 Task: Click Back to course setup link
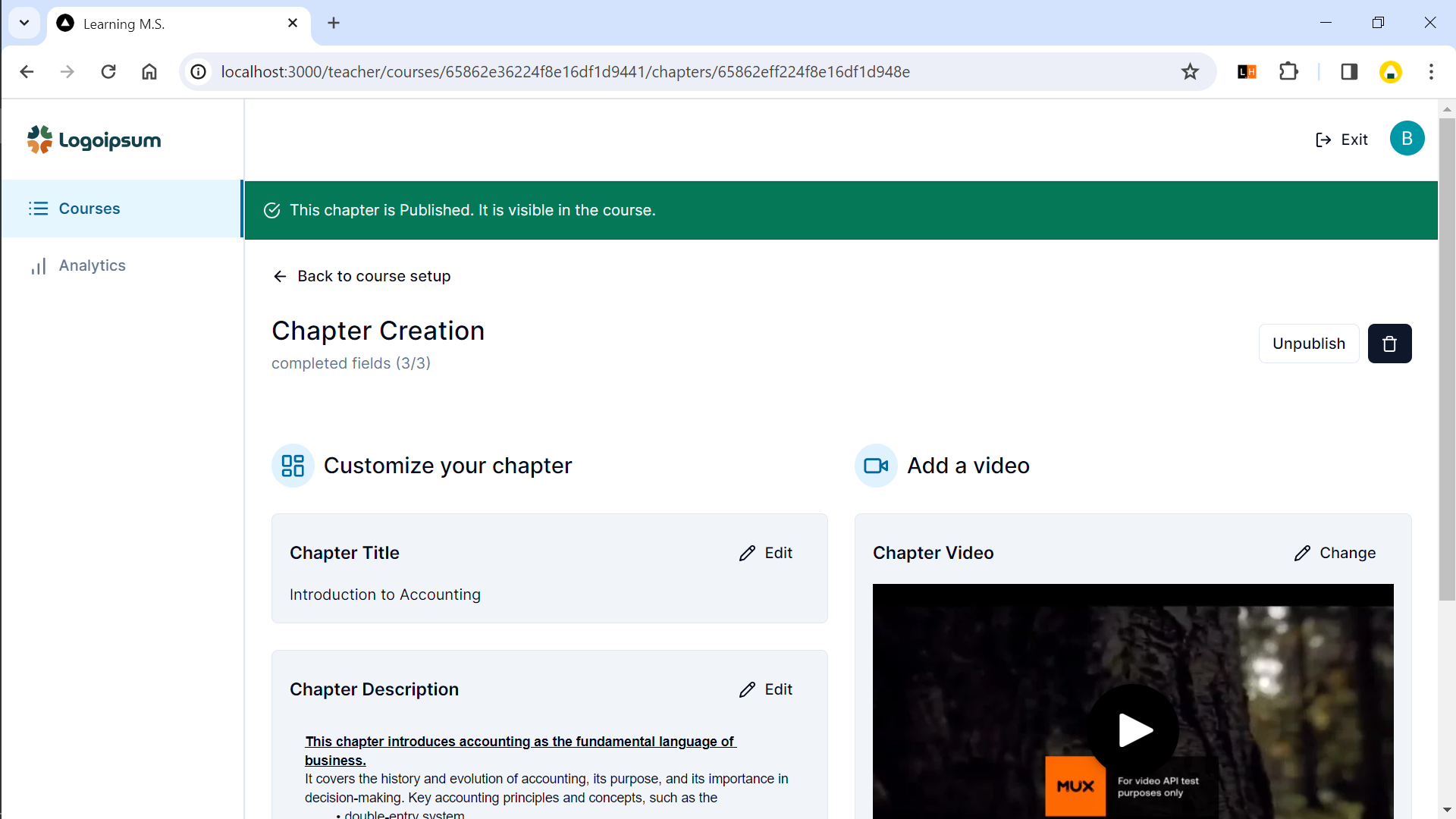[362, 276]
